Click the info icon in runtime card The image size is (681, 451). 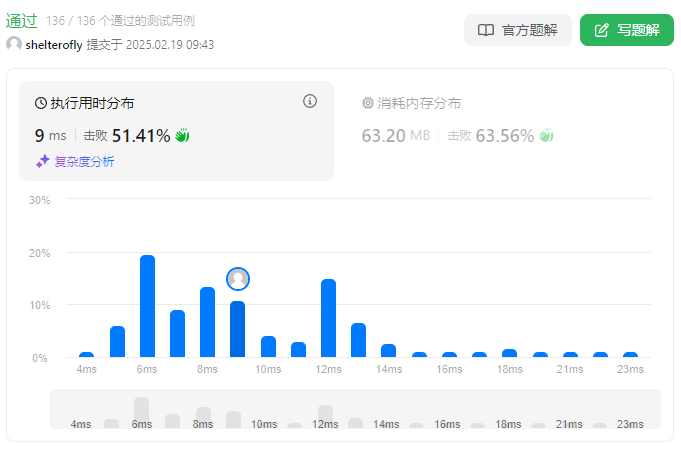[310, 101]
